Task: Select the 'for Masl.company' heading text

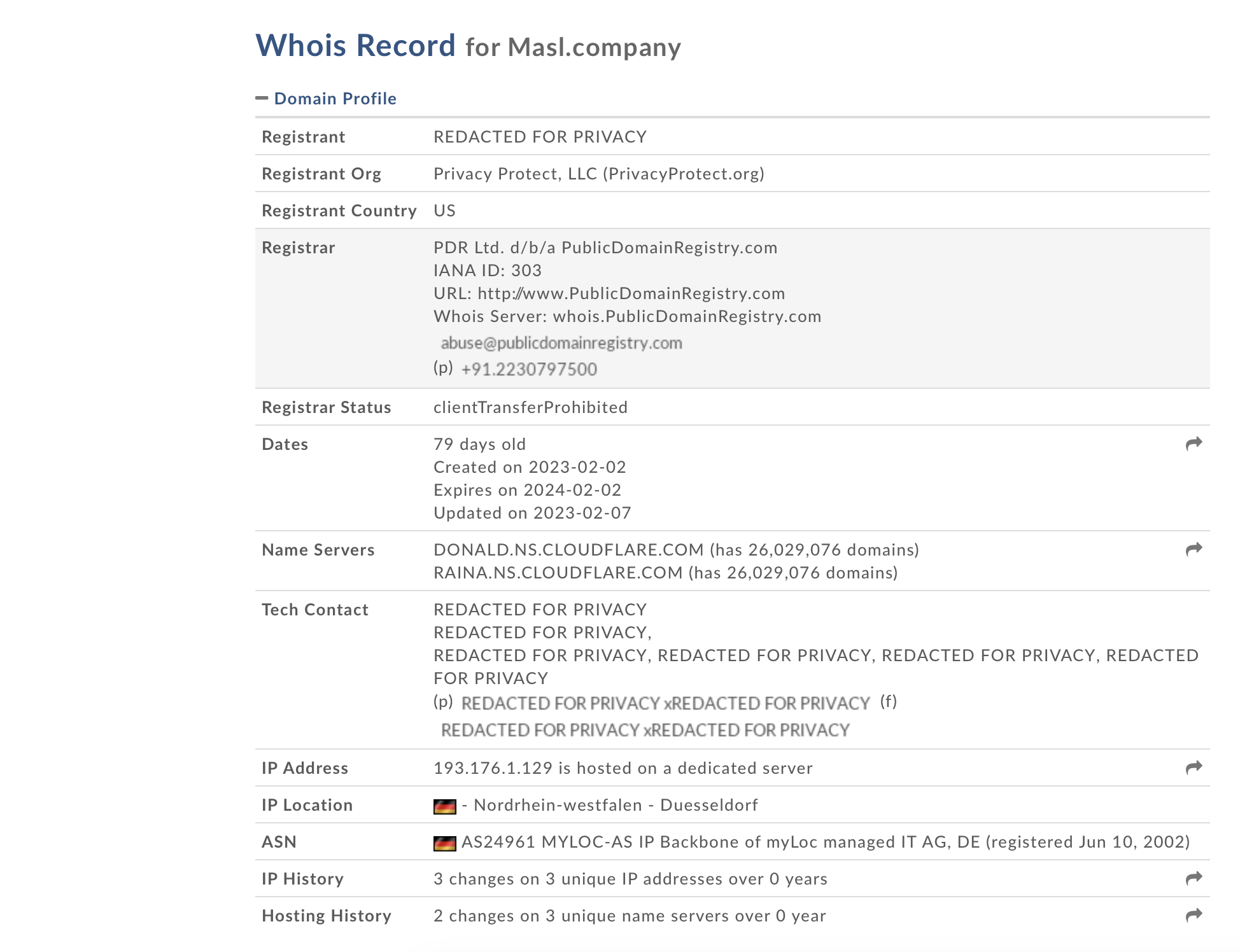Action: coord(573,48)
